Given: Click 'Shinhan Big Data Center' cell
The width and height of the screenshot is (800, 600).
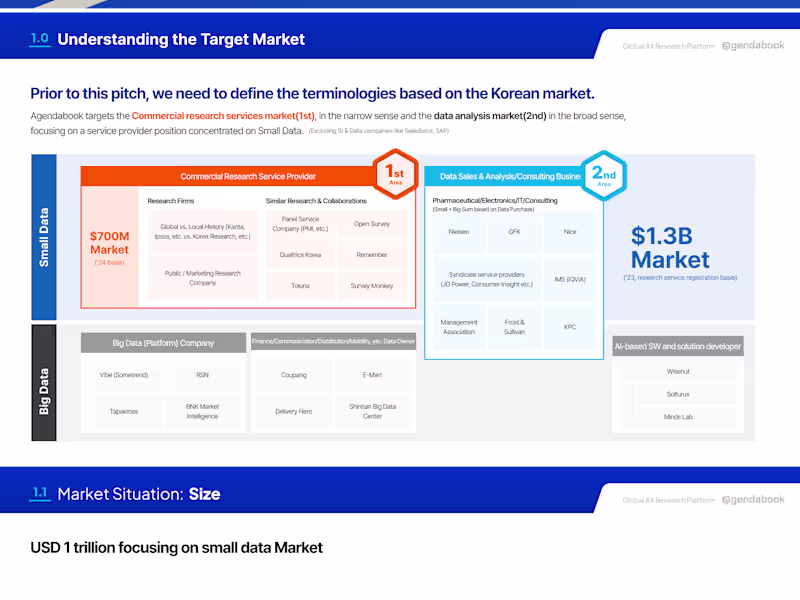Looking at the screenshot, I should 372,411.
